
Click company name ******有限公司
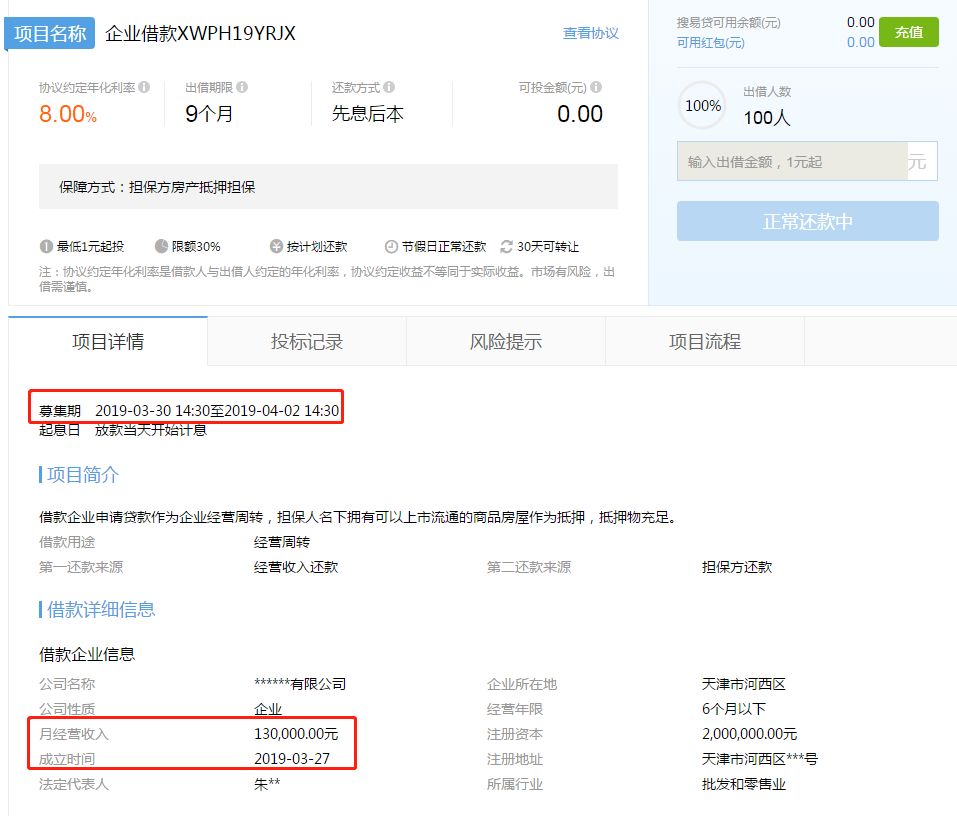300,684
